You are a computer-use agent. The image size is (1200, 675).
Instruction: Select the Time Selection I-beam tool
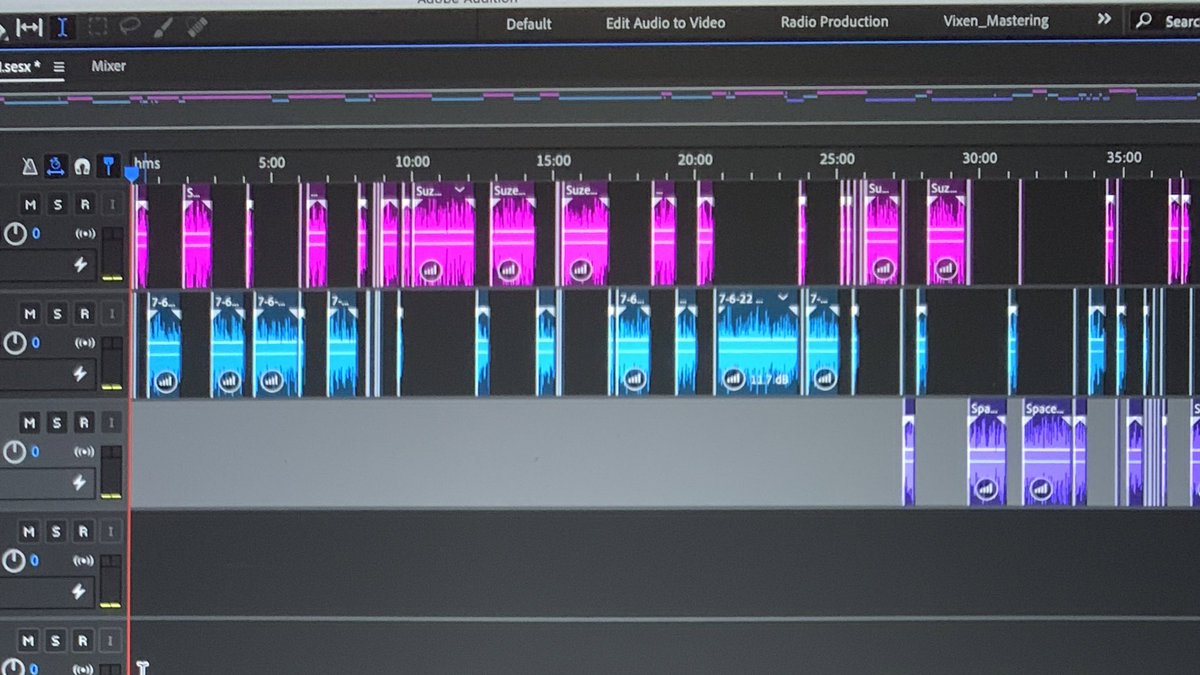pyautogui.click(x=62, y=27)
